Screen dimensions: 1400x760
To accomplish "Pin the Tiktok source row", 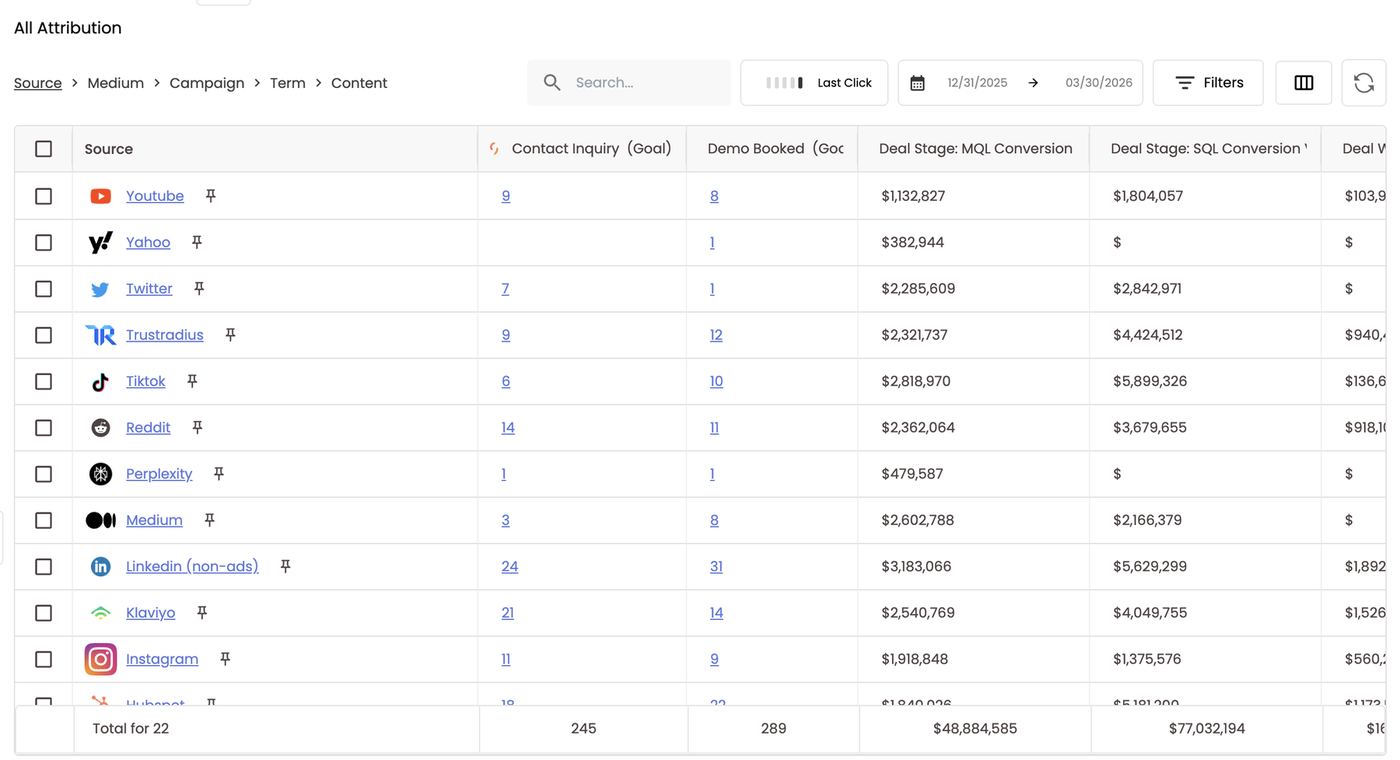I will [192, 381].
